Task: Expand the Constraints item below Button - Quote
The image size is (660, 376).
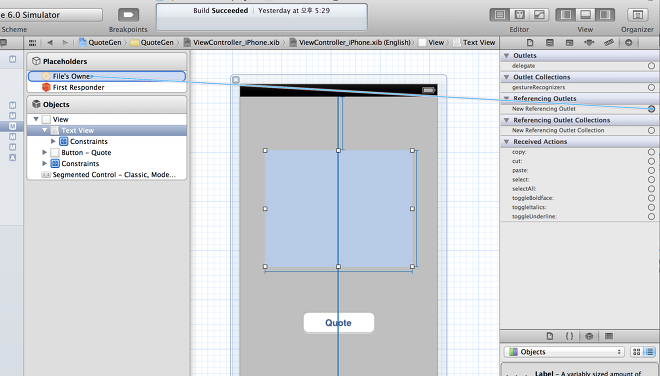Action: [x=45, y=163]
